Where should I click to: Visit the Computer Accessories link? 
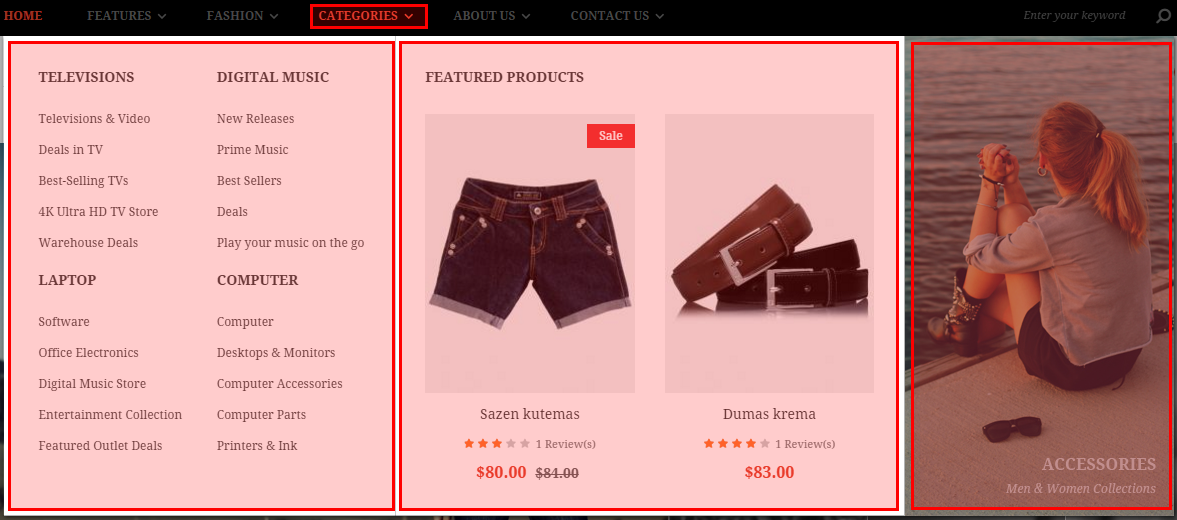pyautogui.click(x=279, y=383)
